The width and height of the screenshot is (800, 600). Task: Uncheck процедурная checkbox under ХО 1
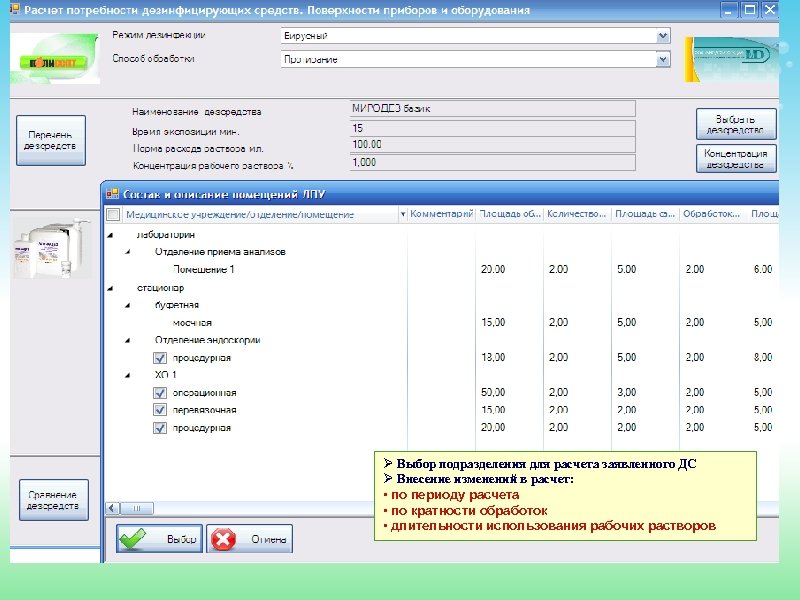pyautogui.click(x=160, y=428)
